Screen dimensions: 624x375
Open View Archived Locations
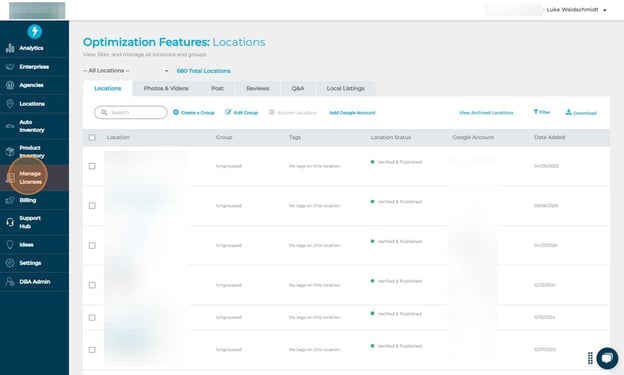(486, 113)
